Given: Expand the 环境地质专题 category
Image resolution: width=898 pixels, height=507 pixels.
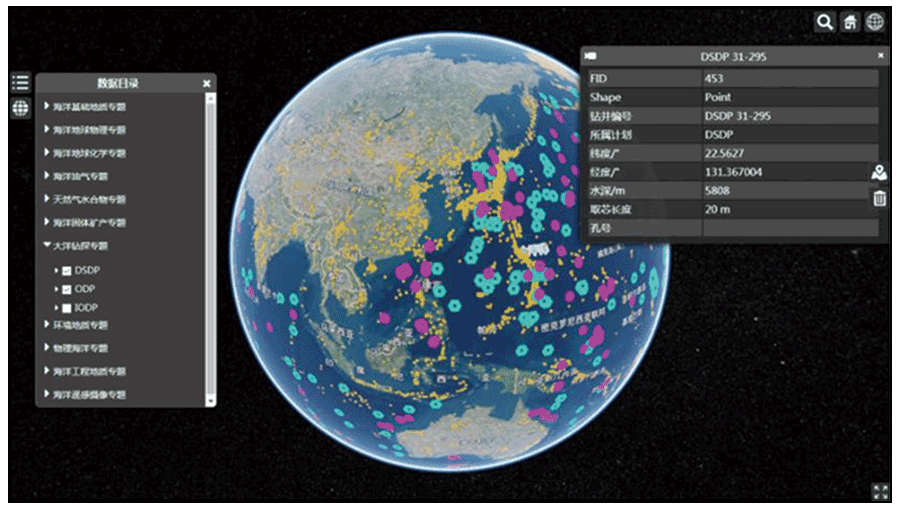Looking at the screenshot, I should pos(47,325).
